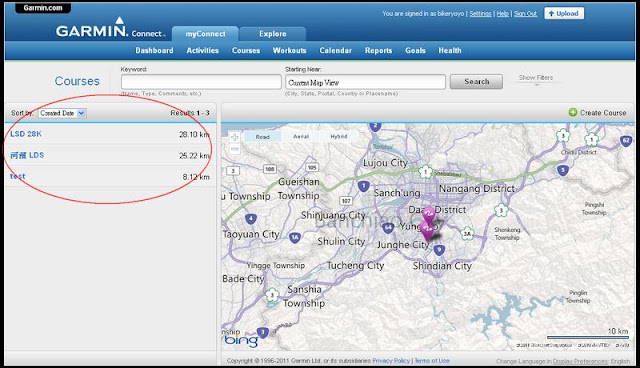Open the Explore tab

(273, 34)
